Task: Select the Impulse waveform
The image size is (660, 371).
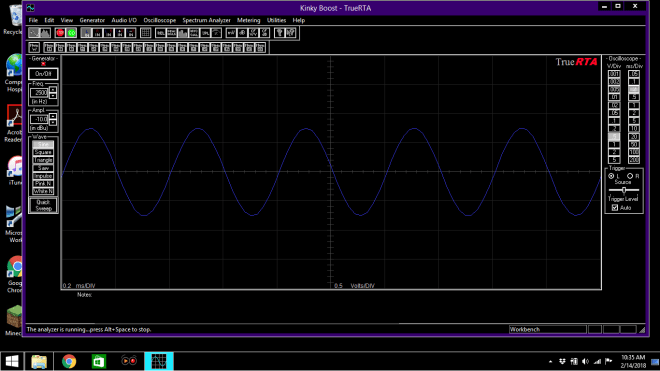Action: pyautogui.click(x=43, y=176)
